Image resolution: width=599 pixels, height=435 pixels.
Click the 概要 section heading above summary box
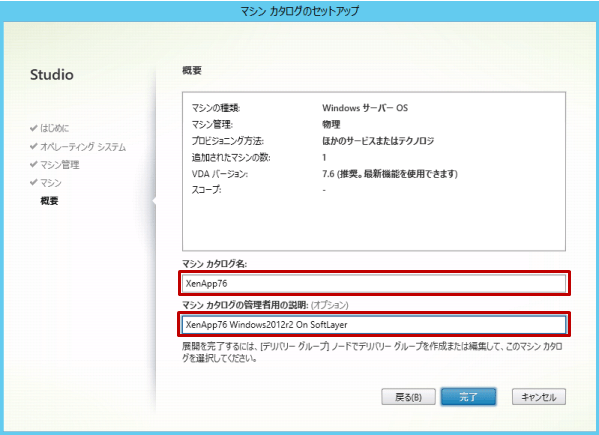(x=192, y=70)
